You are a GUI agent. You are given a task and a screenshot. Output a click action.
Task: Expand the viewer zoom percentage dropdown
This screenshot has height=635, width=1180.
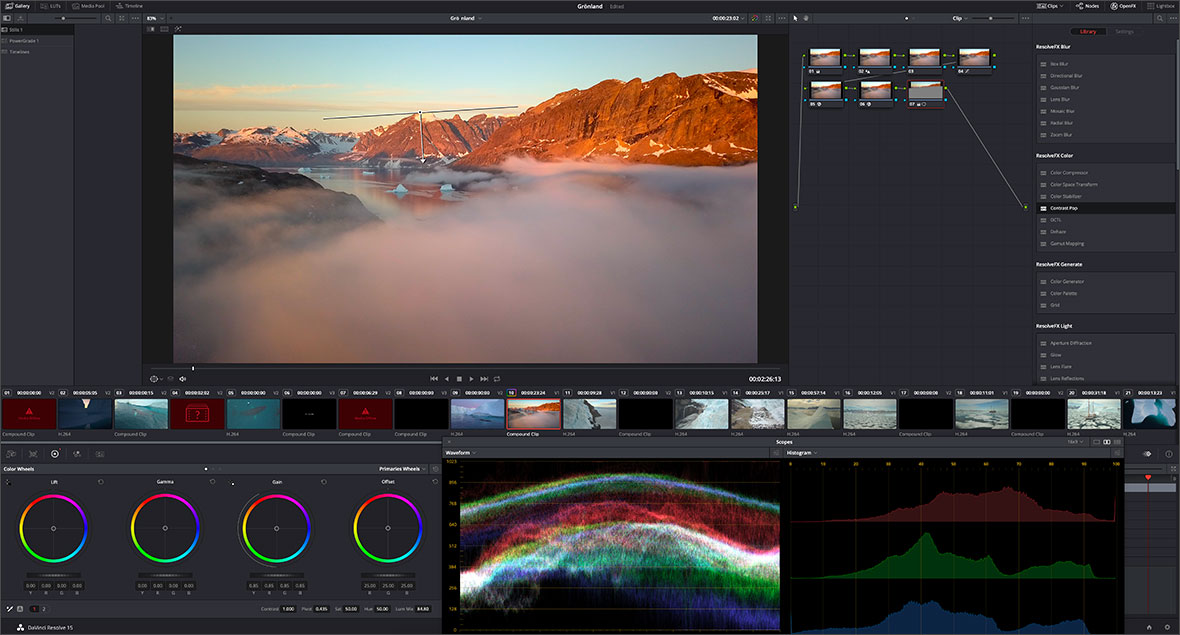(155, 18)
